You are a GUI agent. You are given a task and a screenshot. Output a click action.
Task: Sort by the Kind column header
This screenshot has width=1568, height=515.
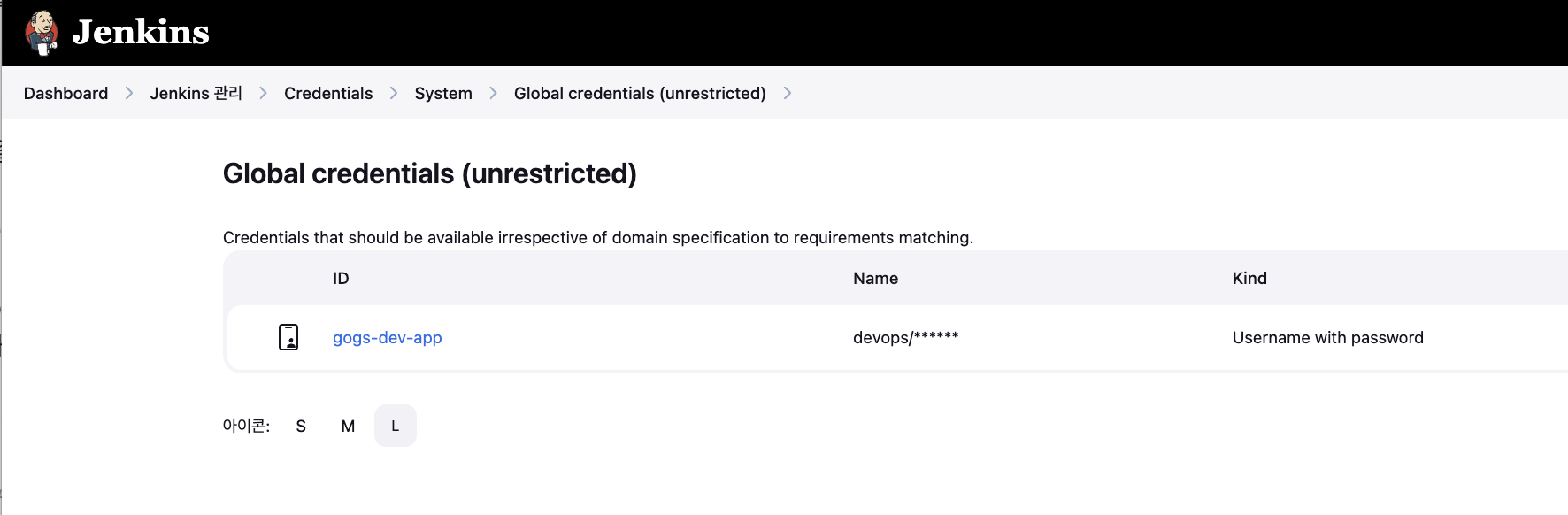pos(1249,278)
